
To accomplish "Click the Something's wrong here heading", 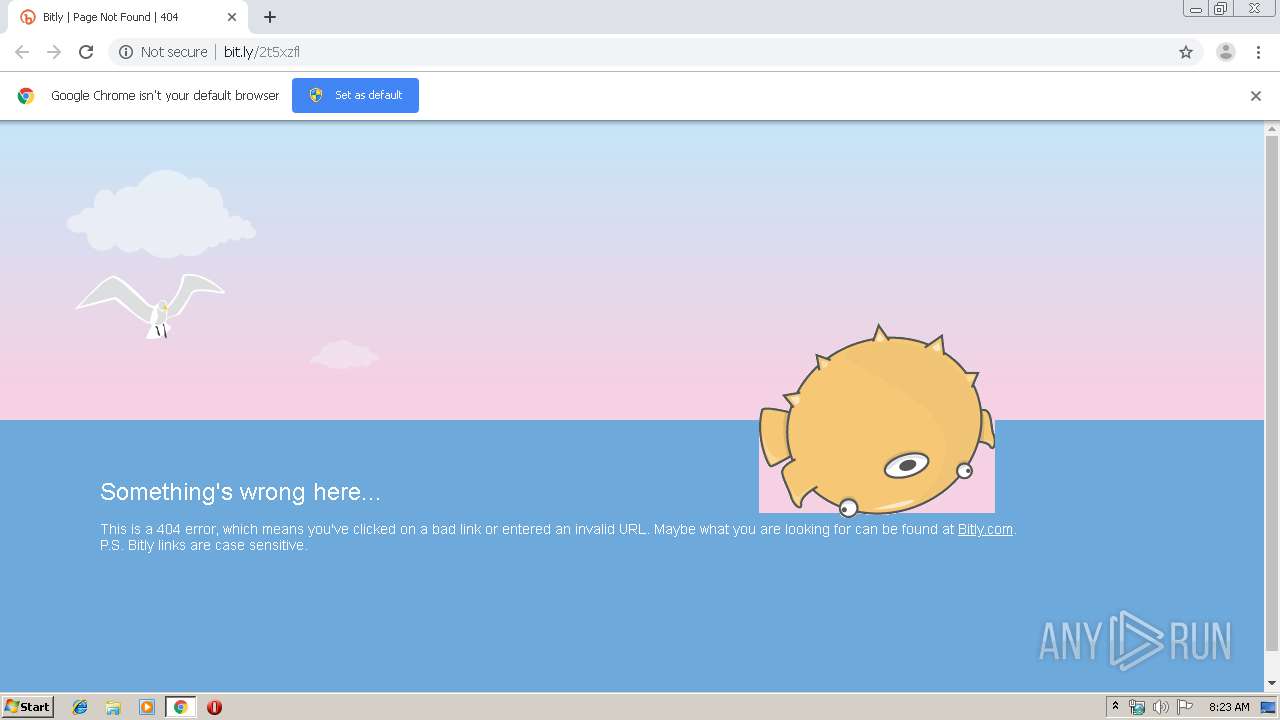I will [x=240, y=492].
